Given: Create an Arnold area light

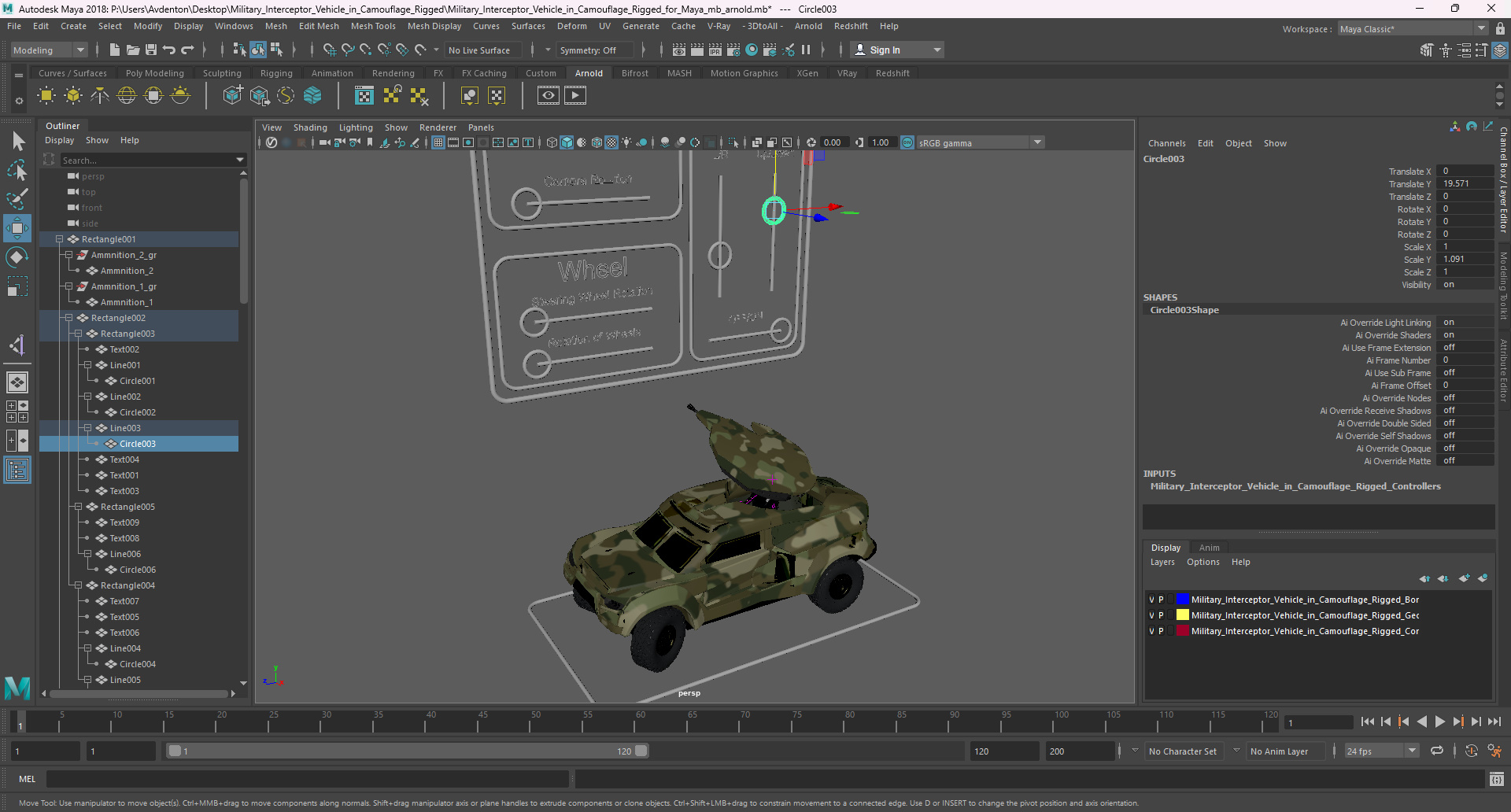Looking at the screenshot, I should coord(46,96).
